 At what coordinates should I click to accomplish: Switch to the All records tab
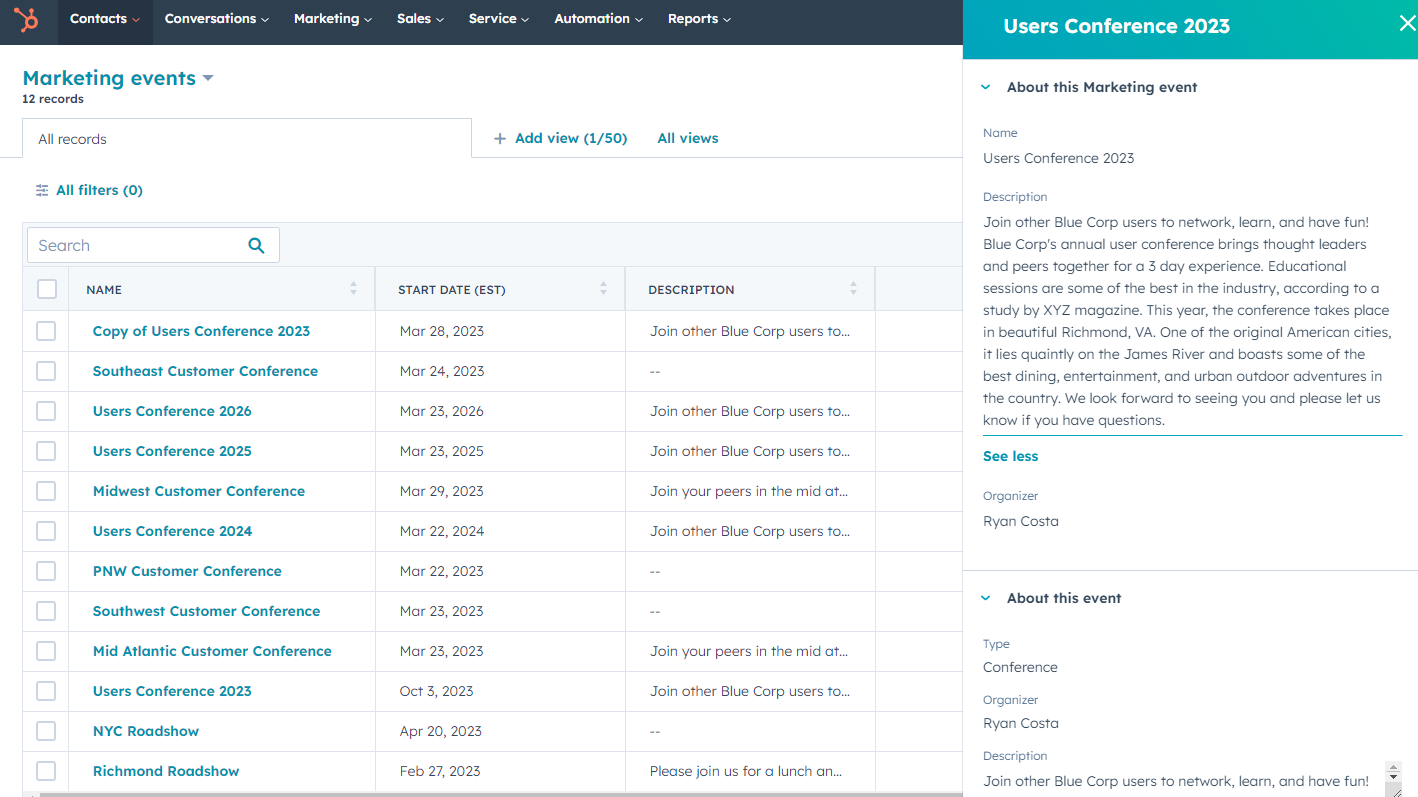[x=71, y=138]
